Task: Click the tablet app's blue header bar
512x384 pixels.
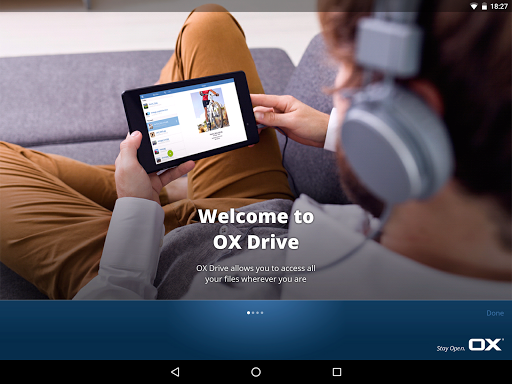Action: [187, 89]
